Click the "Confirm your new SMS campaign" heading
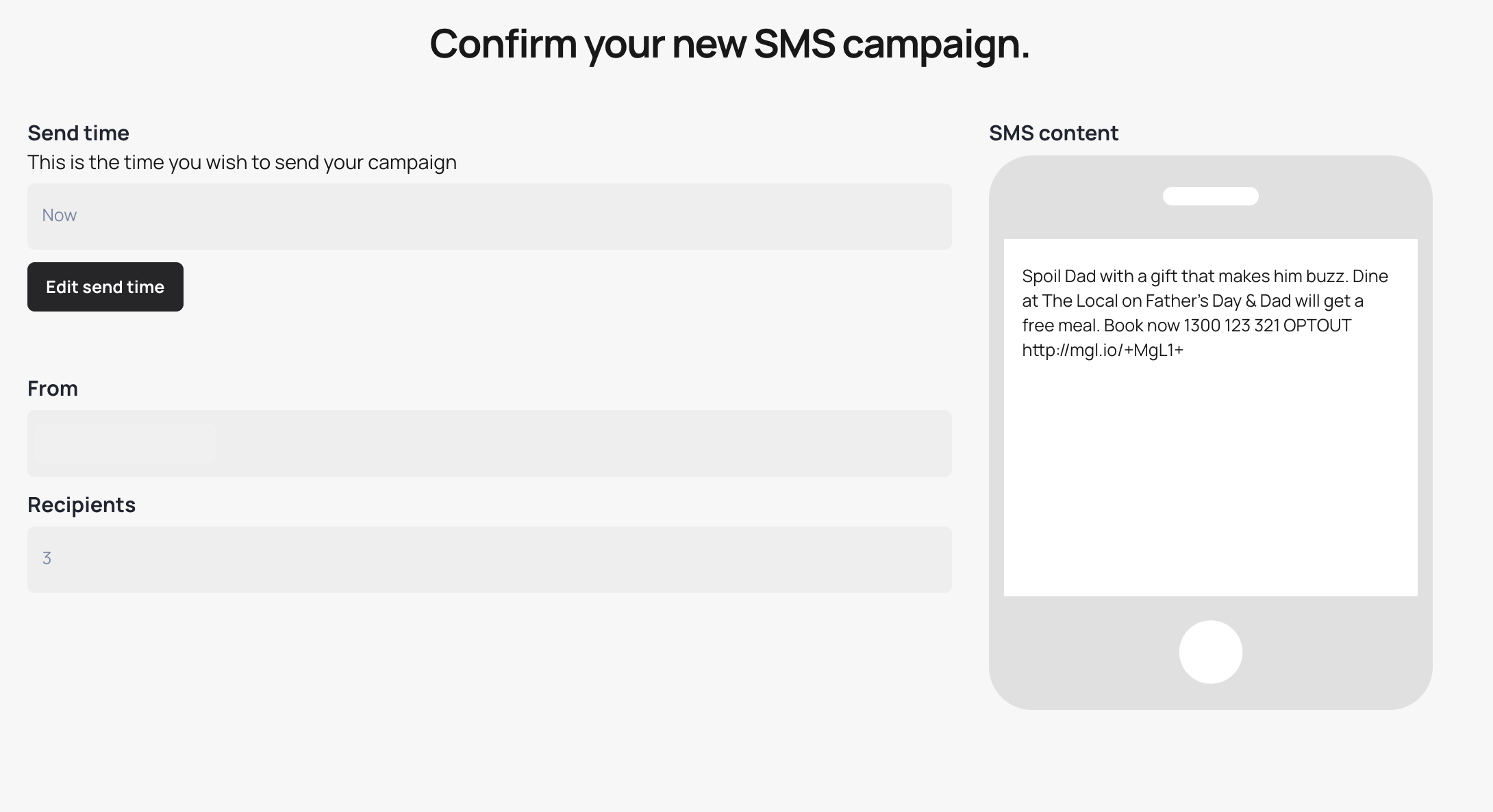This screenshot has height=812, width=1493. [x=729, y=44]
